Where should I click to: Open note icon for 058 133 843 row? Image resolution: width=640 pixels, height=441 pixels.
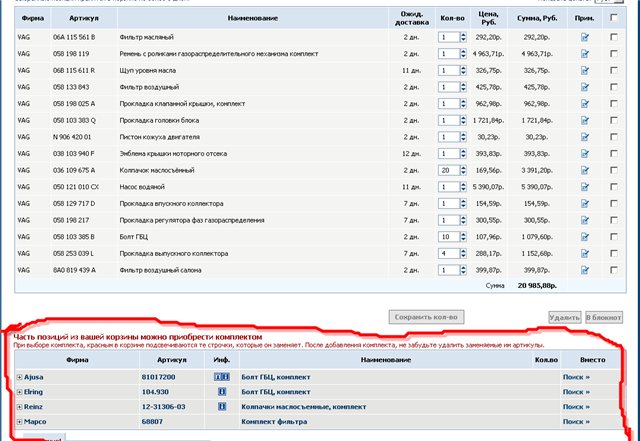[x=585, y=87]
